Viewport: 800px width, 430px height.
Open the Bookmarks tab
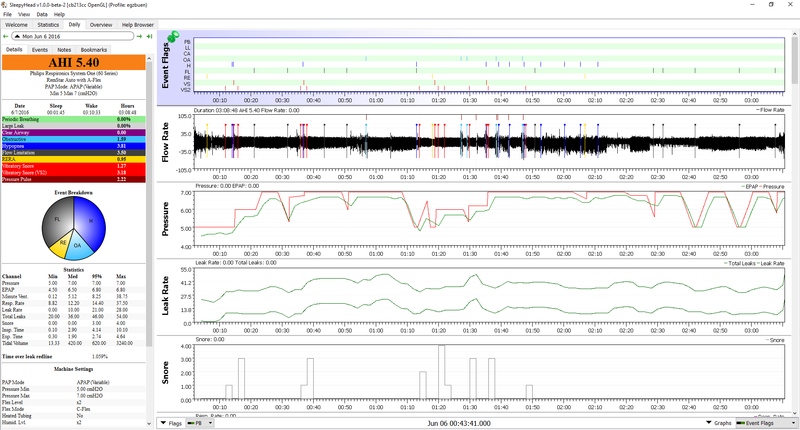click(94, 49)
